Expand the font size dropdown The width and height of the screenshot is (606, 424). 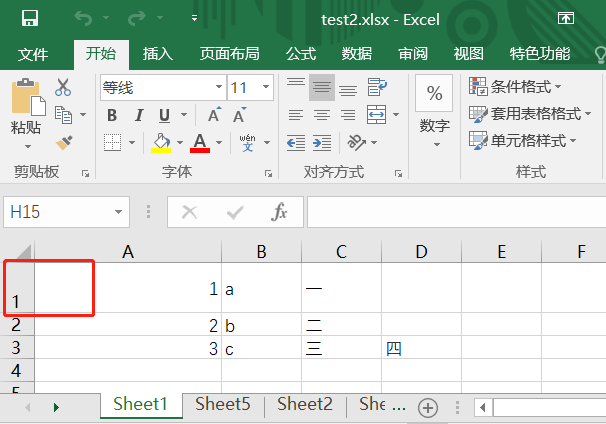point(267,88)
